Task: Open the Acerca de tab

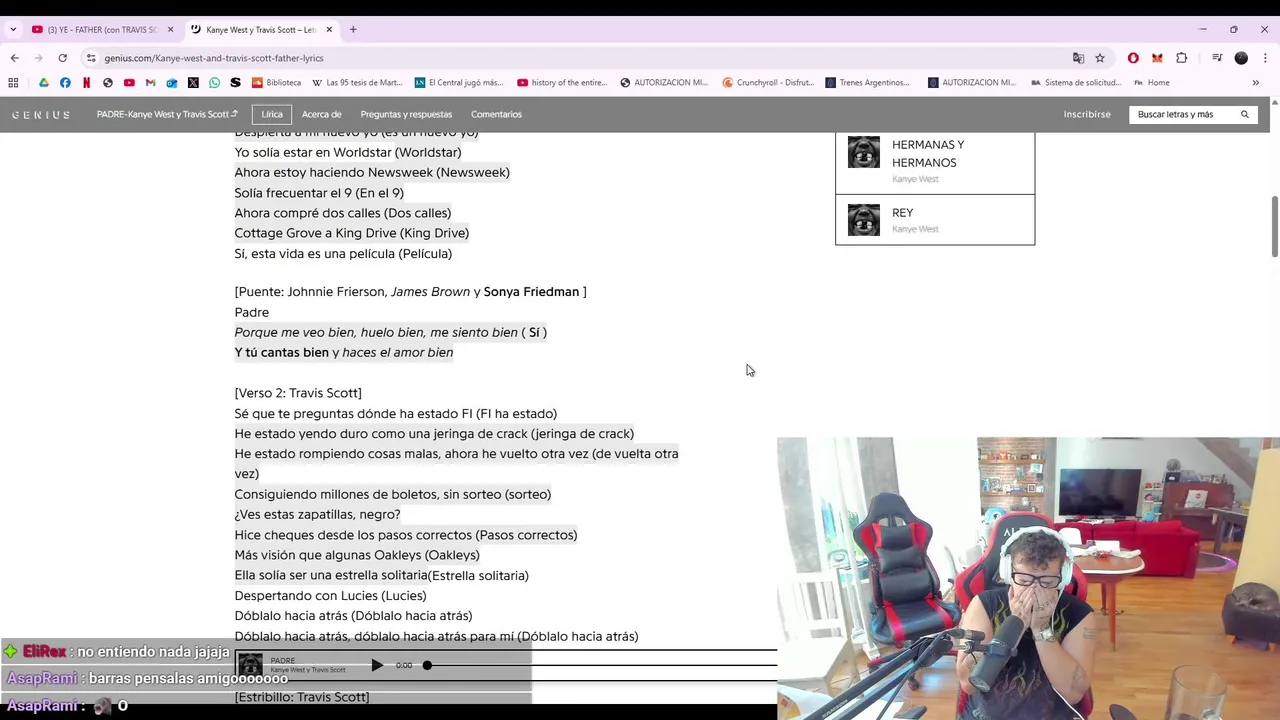Action: (x=321, y=114)
